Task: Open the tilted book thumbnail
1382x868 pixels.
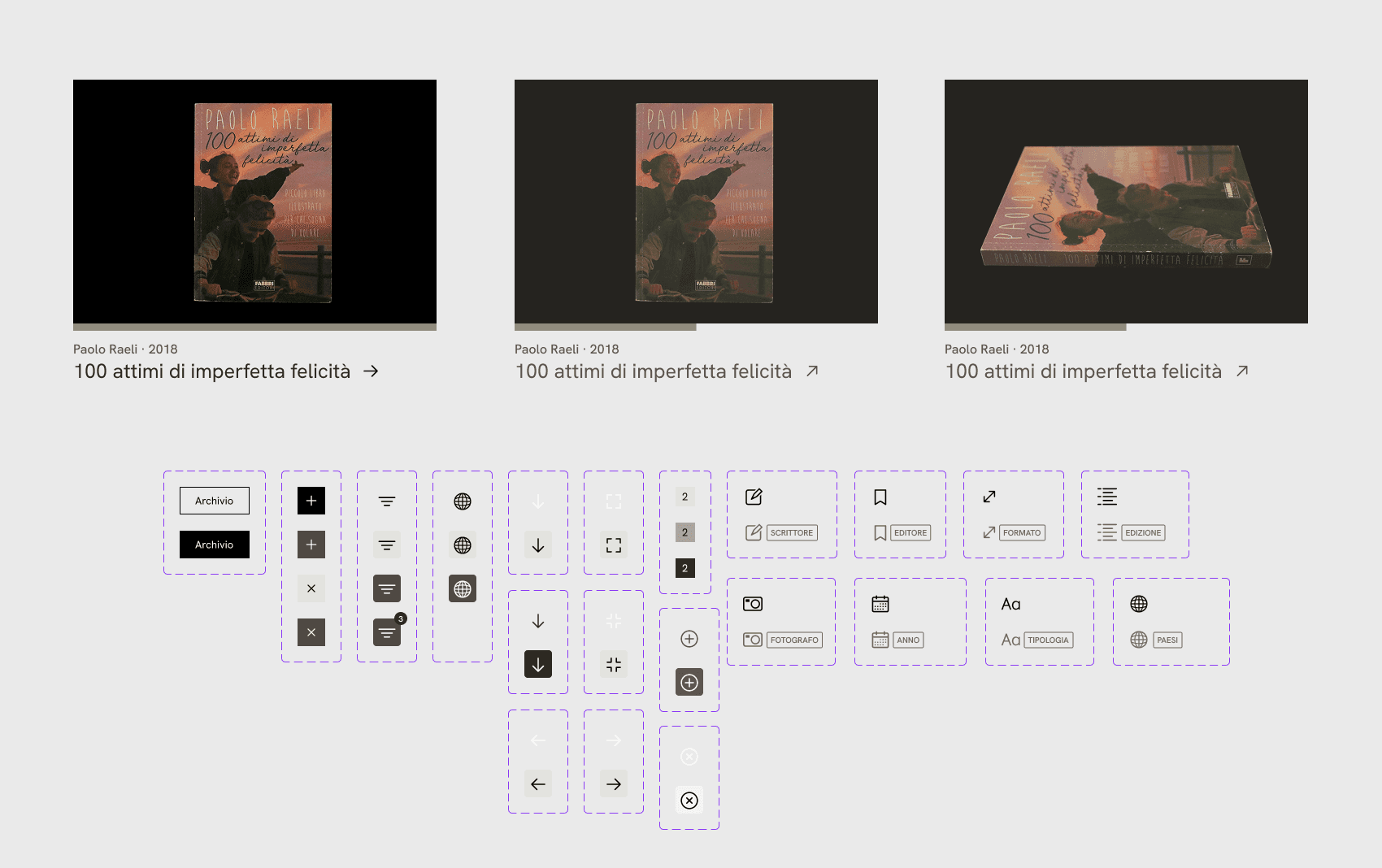Action: point(1126,202)
